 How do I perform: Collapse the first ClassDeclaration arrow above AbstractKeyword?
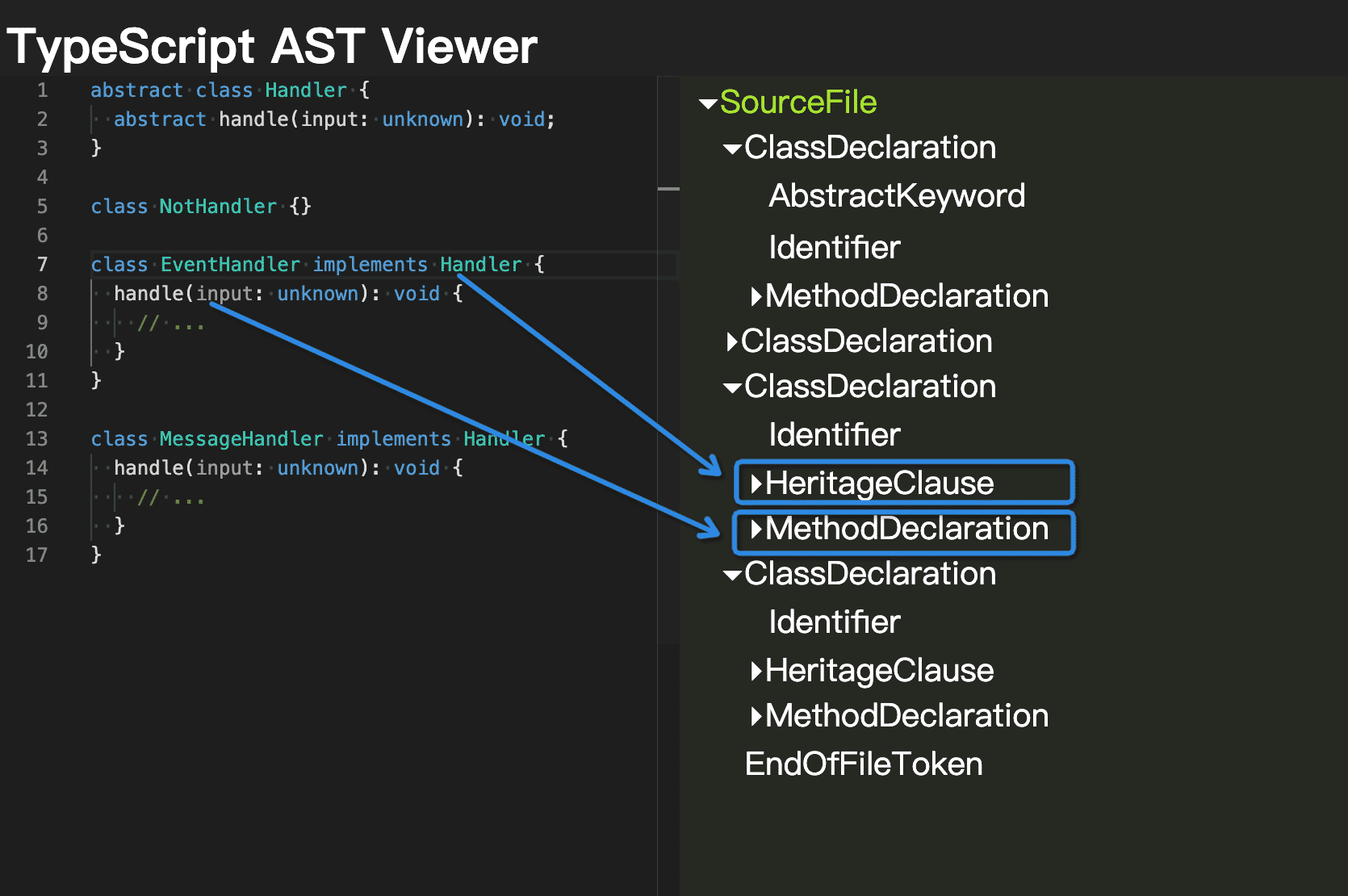pos(732,149)
